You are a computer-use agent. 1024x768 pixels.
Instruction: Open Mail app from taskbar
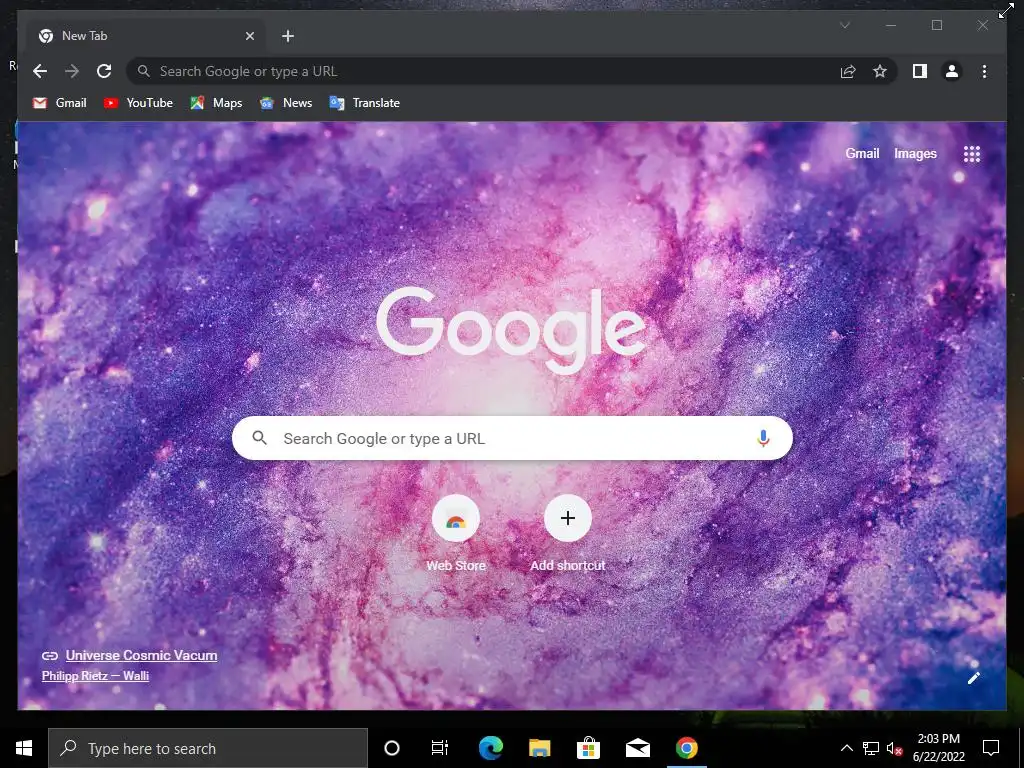[x=637, y=748]
